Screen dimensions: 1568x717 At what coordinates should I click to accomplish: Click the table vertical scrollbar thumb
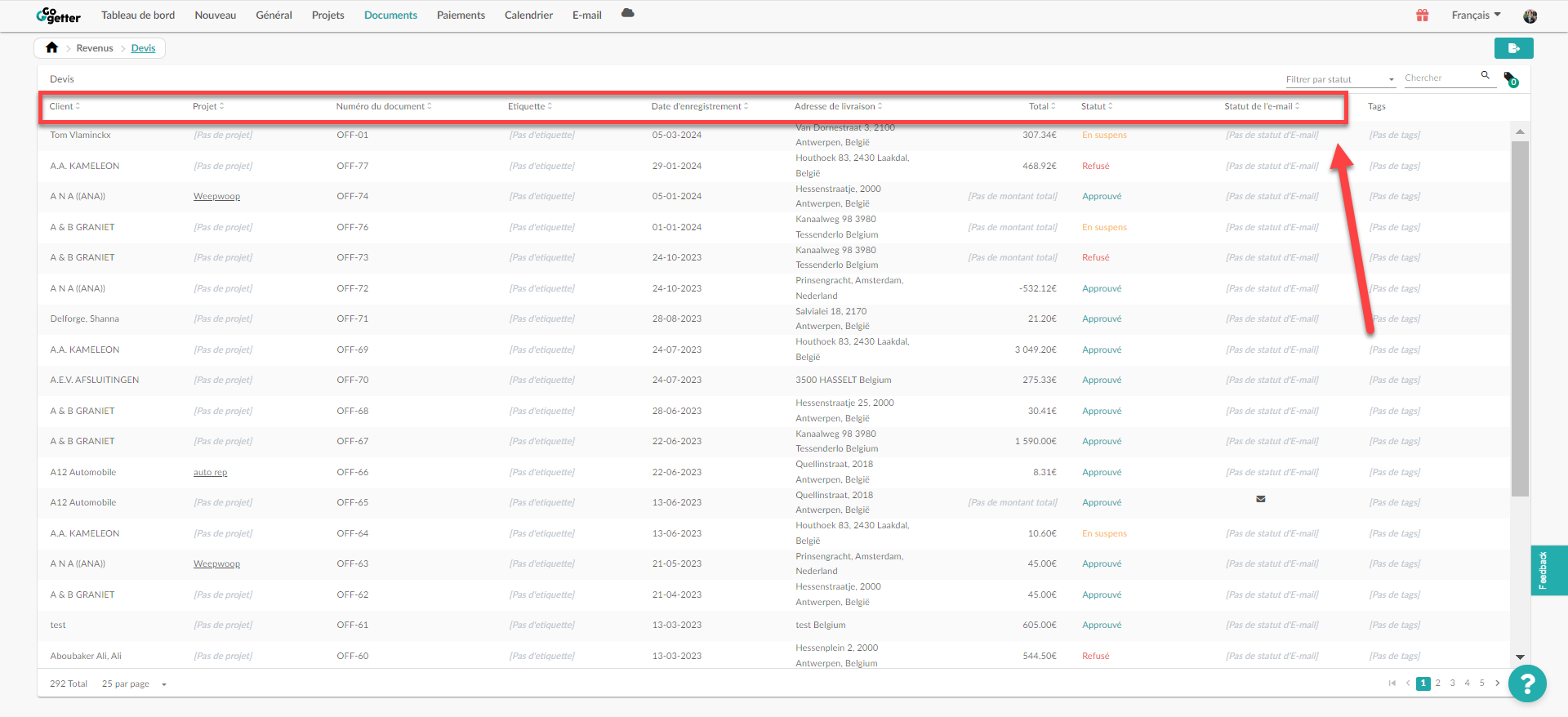(1519, 318)
